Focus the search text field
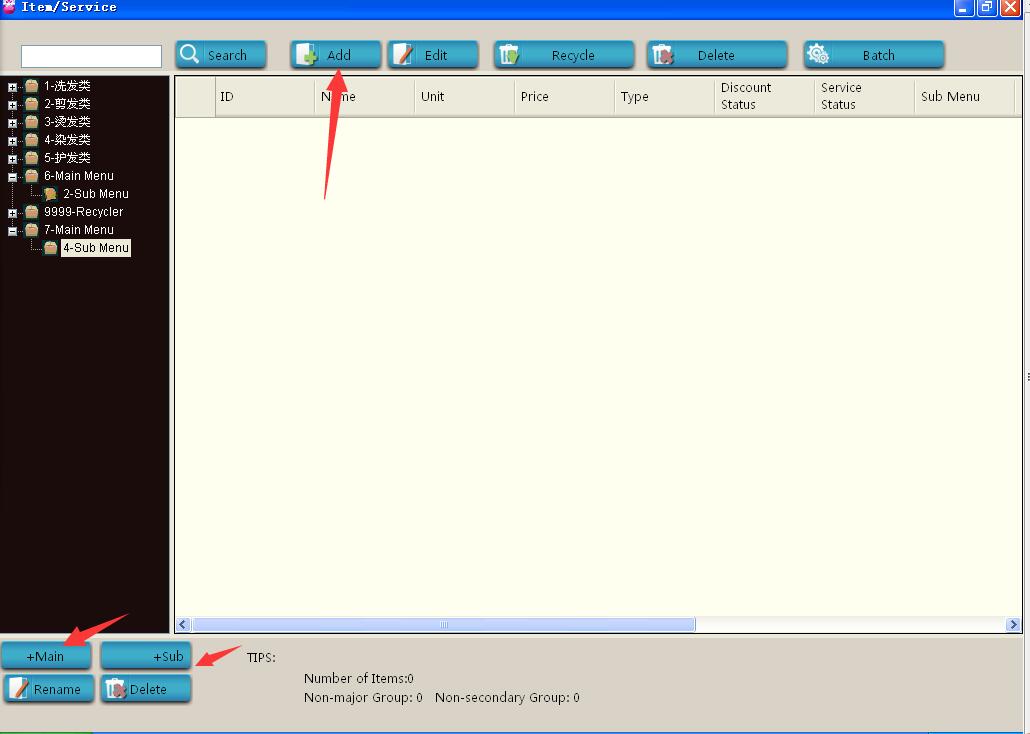Image resolution: width=1030 pixels, height=734 pixels. (x=91, y=57)
